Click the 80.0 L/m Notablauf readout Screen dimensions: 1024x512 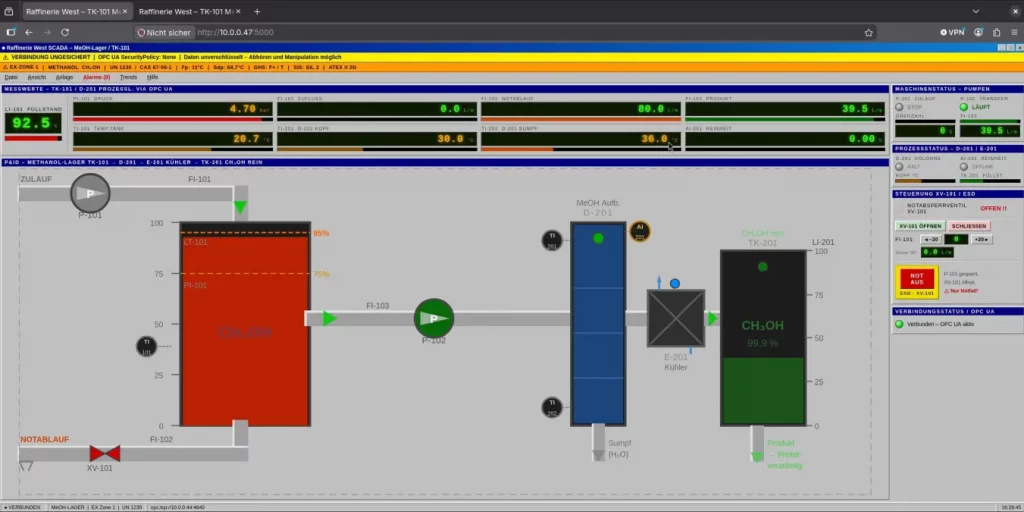(581, 109)
